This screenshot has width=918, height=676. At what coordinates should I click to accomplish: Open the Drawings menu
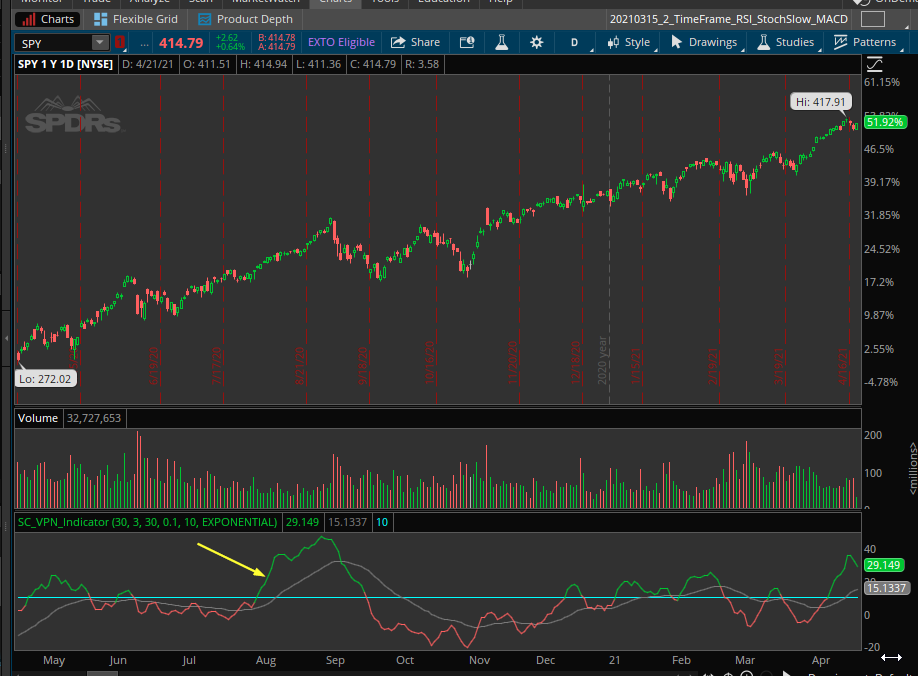click(x=704, y=42)
